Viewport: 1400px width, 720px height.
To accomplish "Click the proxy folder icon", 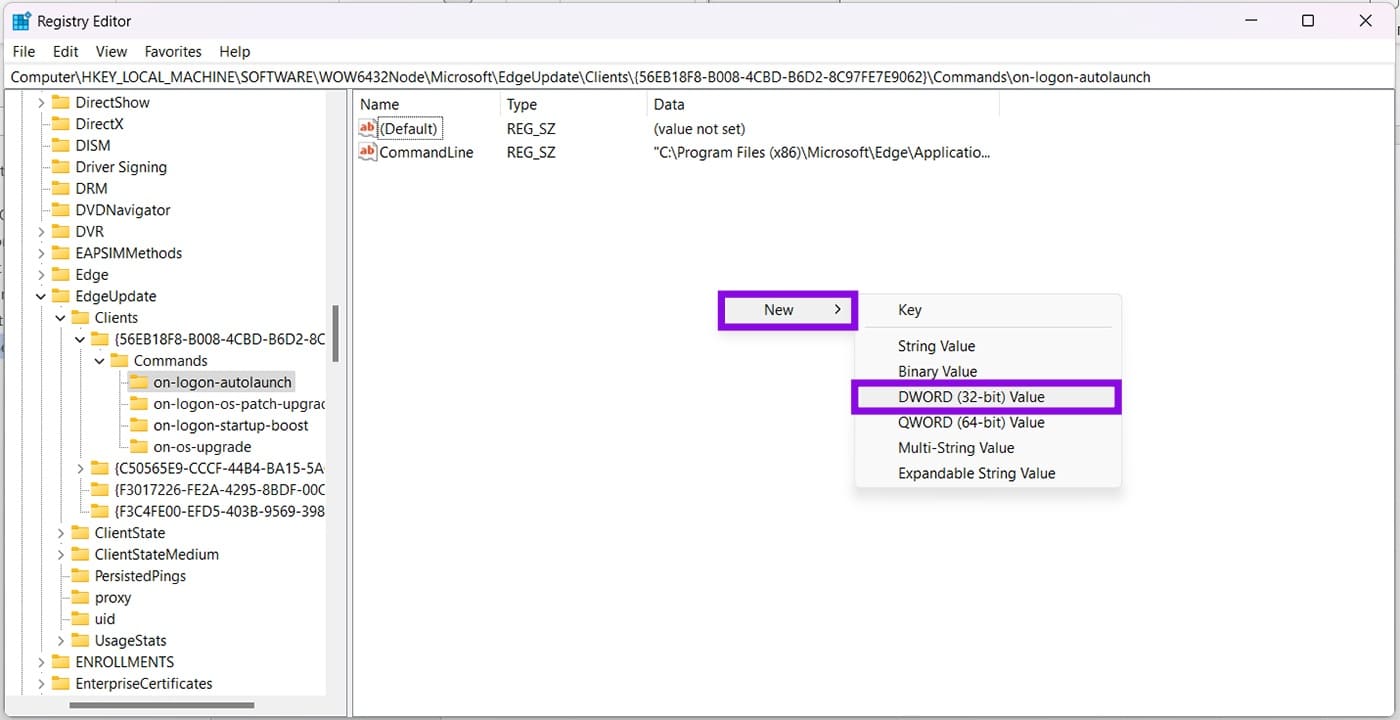I will 79,597.
